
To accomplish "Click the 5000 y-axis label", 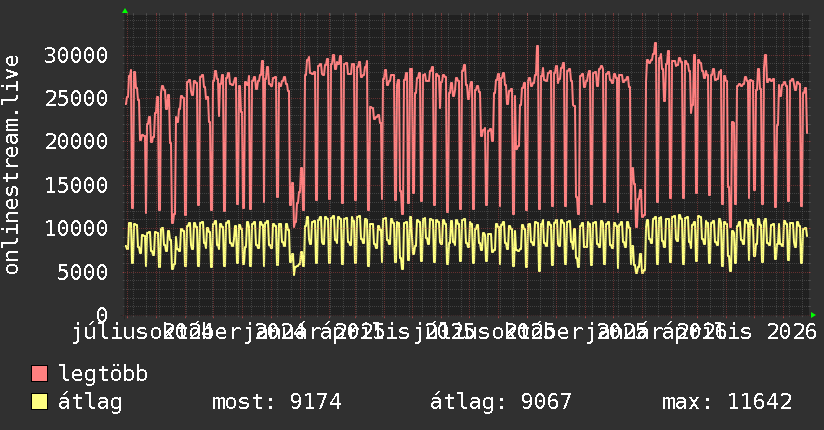I will [83, 272].
